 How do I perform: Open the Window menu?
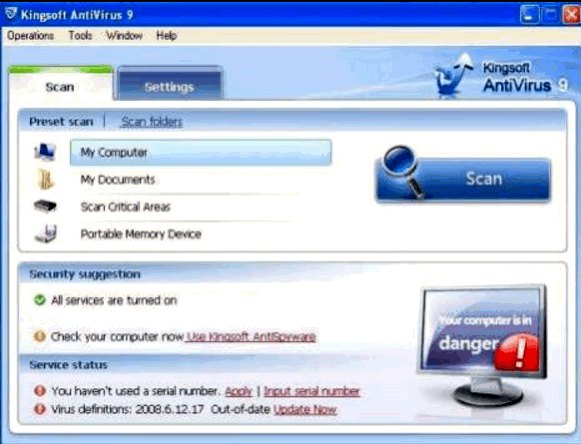(x=124, y=36)
